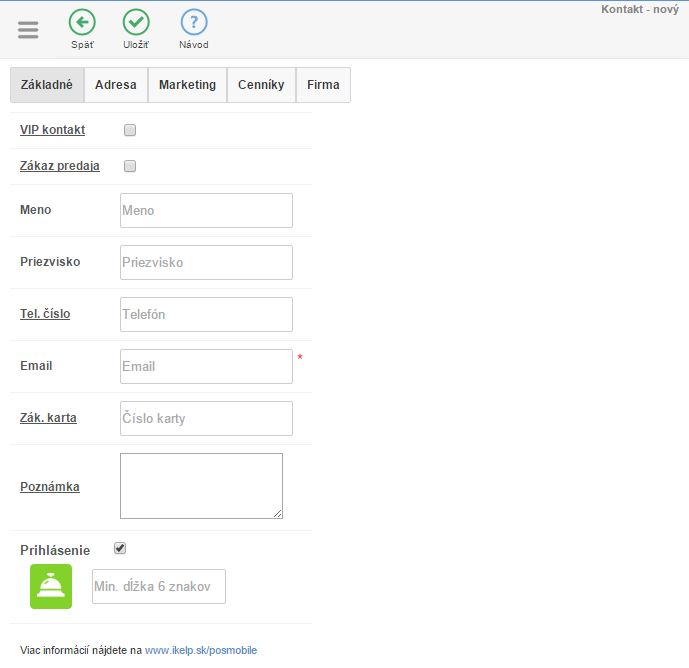Viewport: 689px width, 668px height.
Task: Open the Návod help question icon
Action: coord(194,22)
